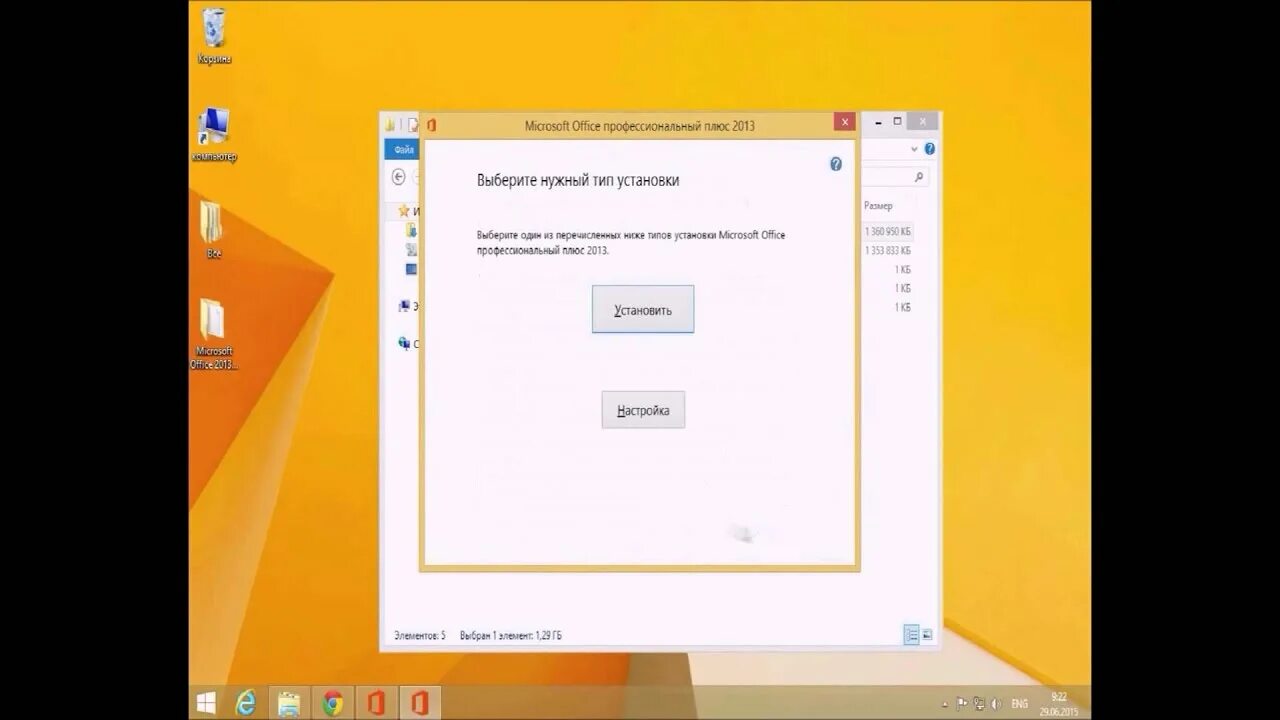Image resolution: width=1280 pixels, height=720 pixels.
Task: Open the taskbar clock and date
Action: click(1058, 703)
